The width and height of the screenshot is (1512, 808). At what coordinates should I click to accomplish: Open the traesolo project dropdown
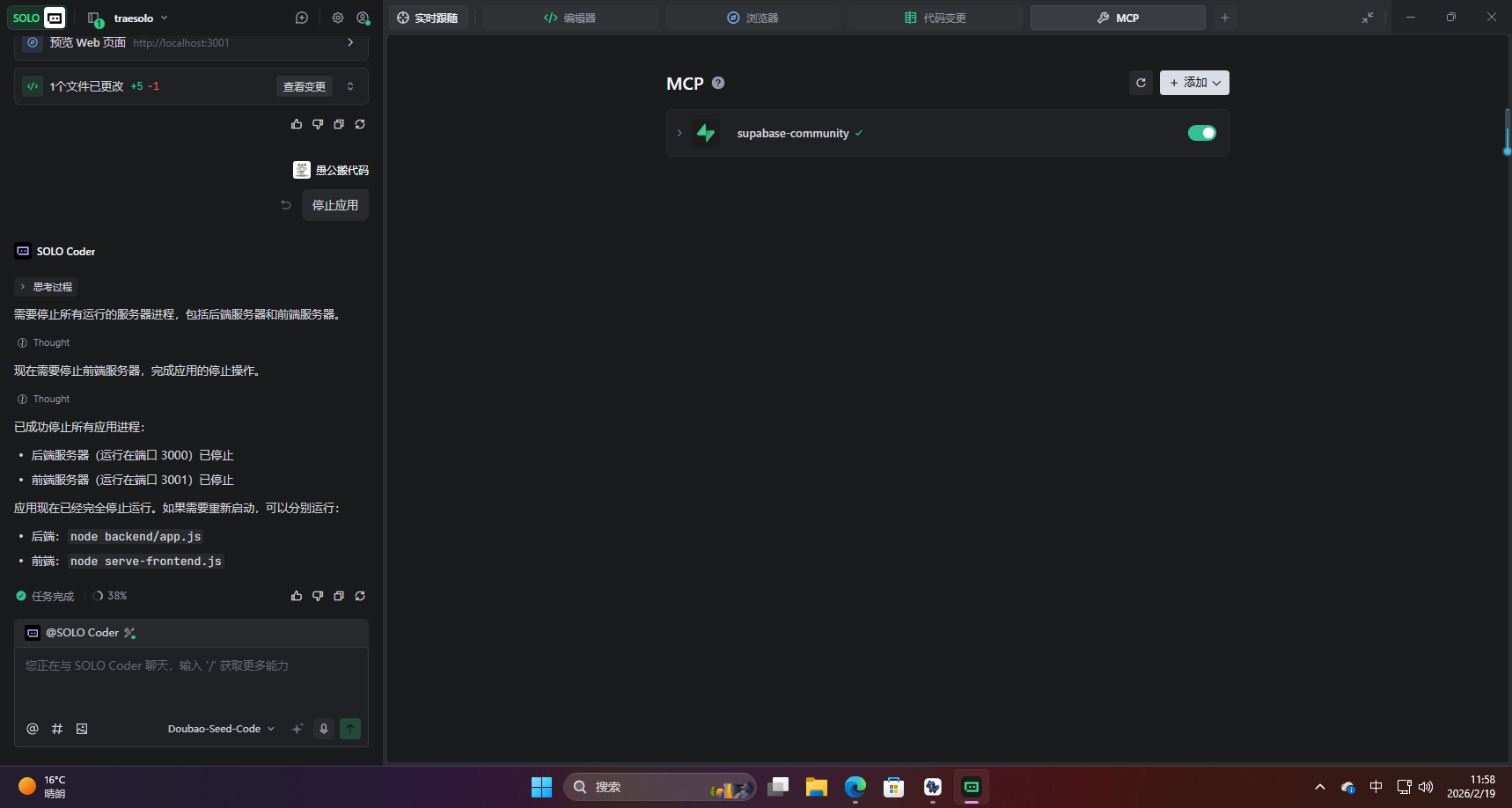coord(141,18)
